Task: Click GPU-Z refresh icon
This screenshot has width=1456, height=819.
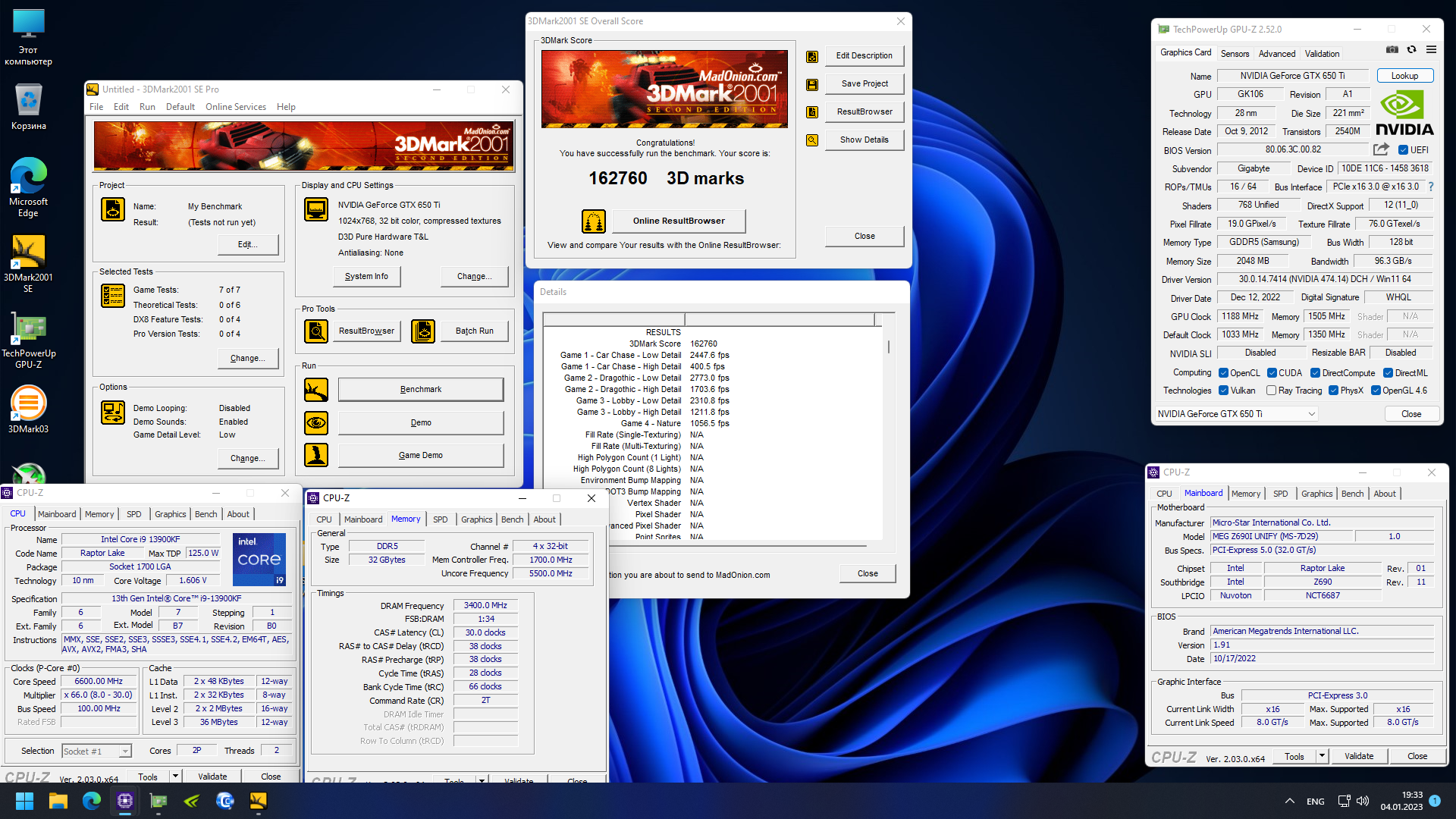Action: (x=1412, y=49)
